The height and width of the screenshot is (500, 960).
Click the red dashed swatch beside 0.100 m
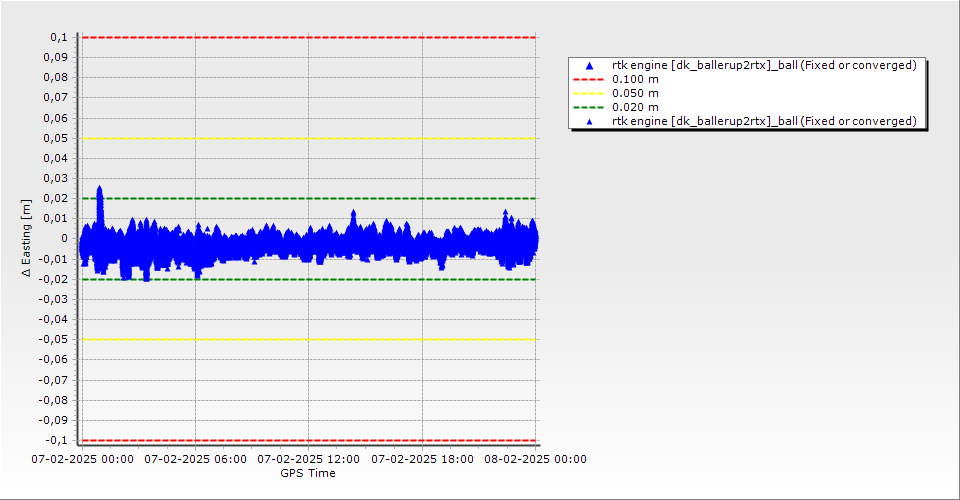pos(588,80)
